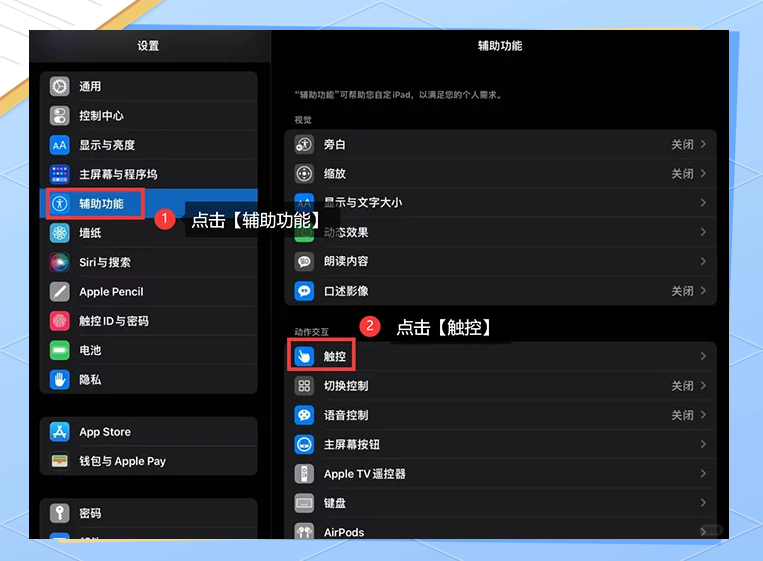The image size is (763, 561).
Task: Open Apple TV遥控器 row chevron
Action: [703, 473]
